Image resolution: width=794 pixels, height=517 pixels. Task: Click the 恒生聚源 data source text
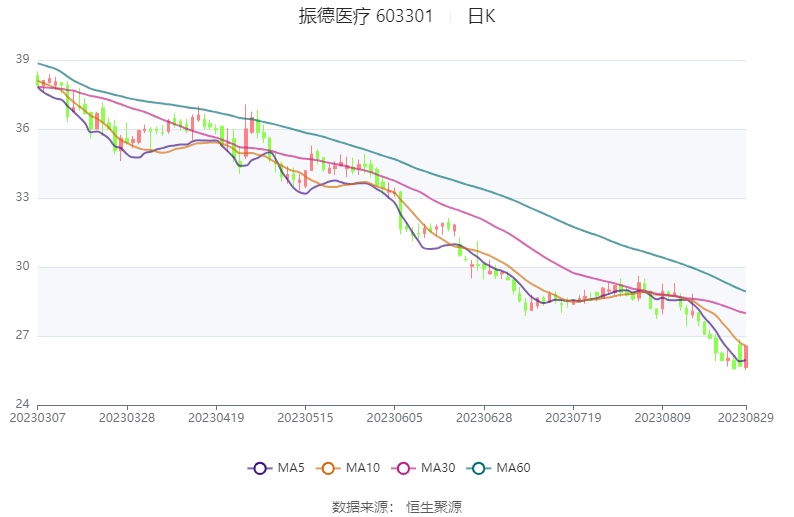434,507
